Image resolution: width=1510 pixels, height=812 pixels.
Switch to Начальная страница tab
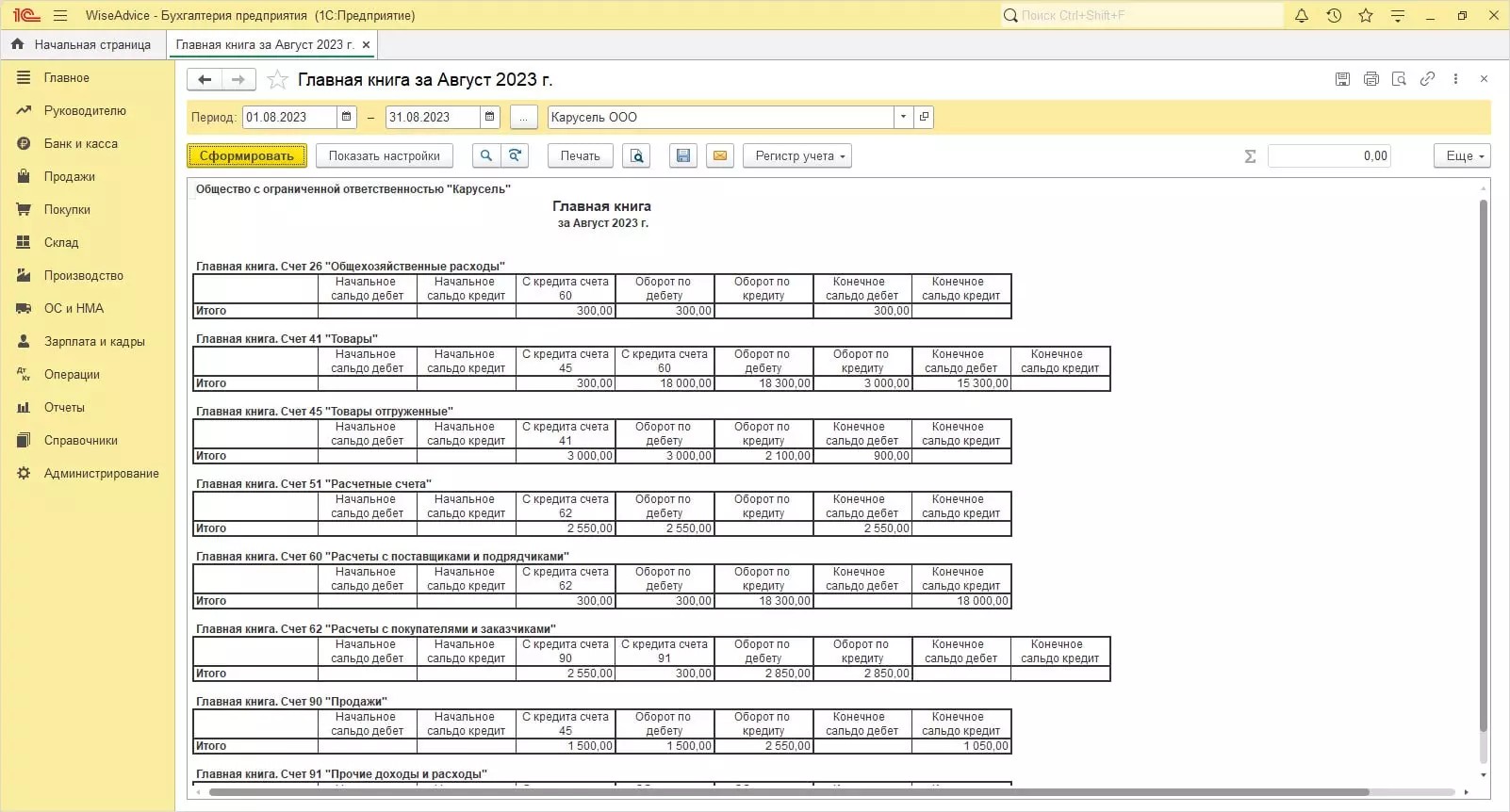click(83, 45)
